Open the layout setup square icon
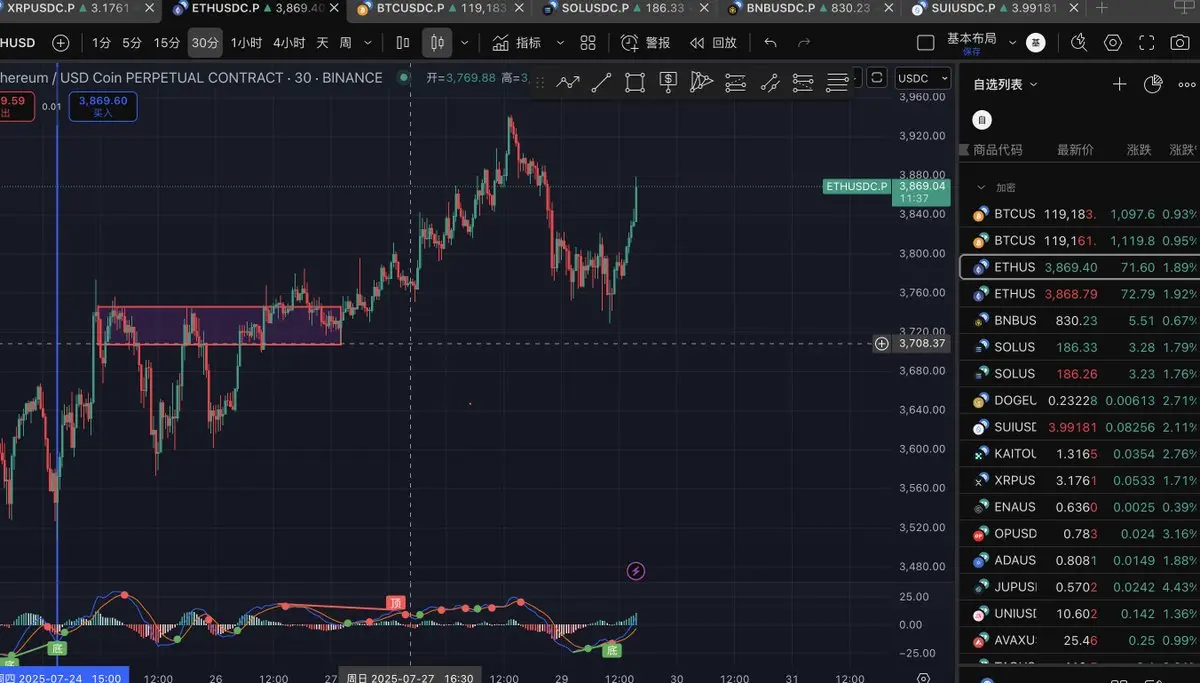This screenshot has width=1200, height=683. (x=926, y=43)
